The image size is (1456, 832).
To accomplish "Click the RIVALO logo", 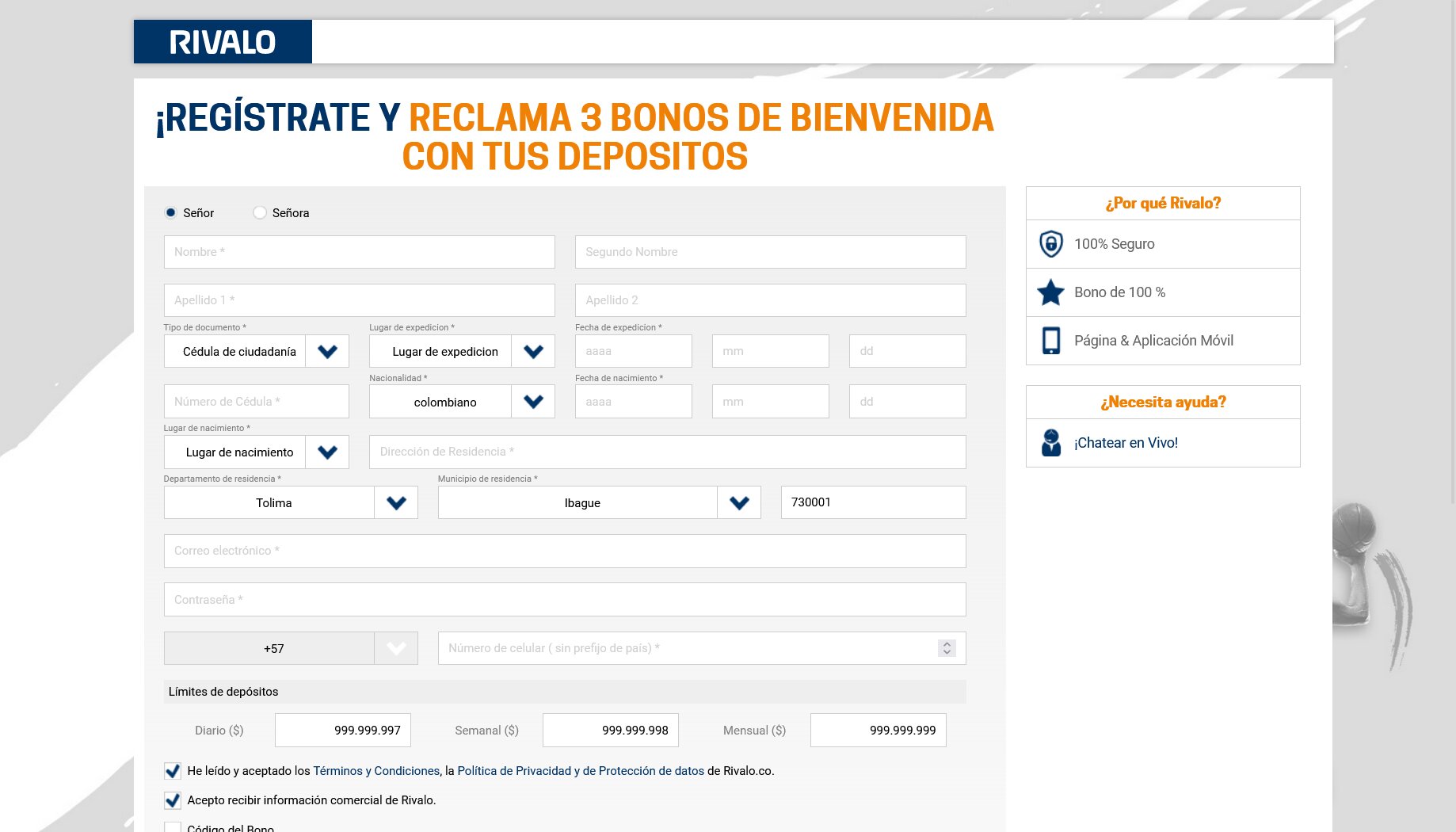I will [223, 42].
